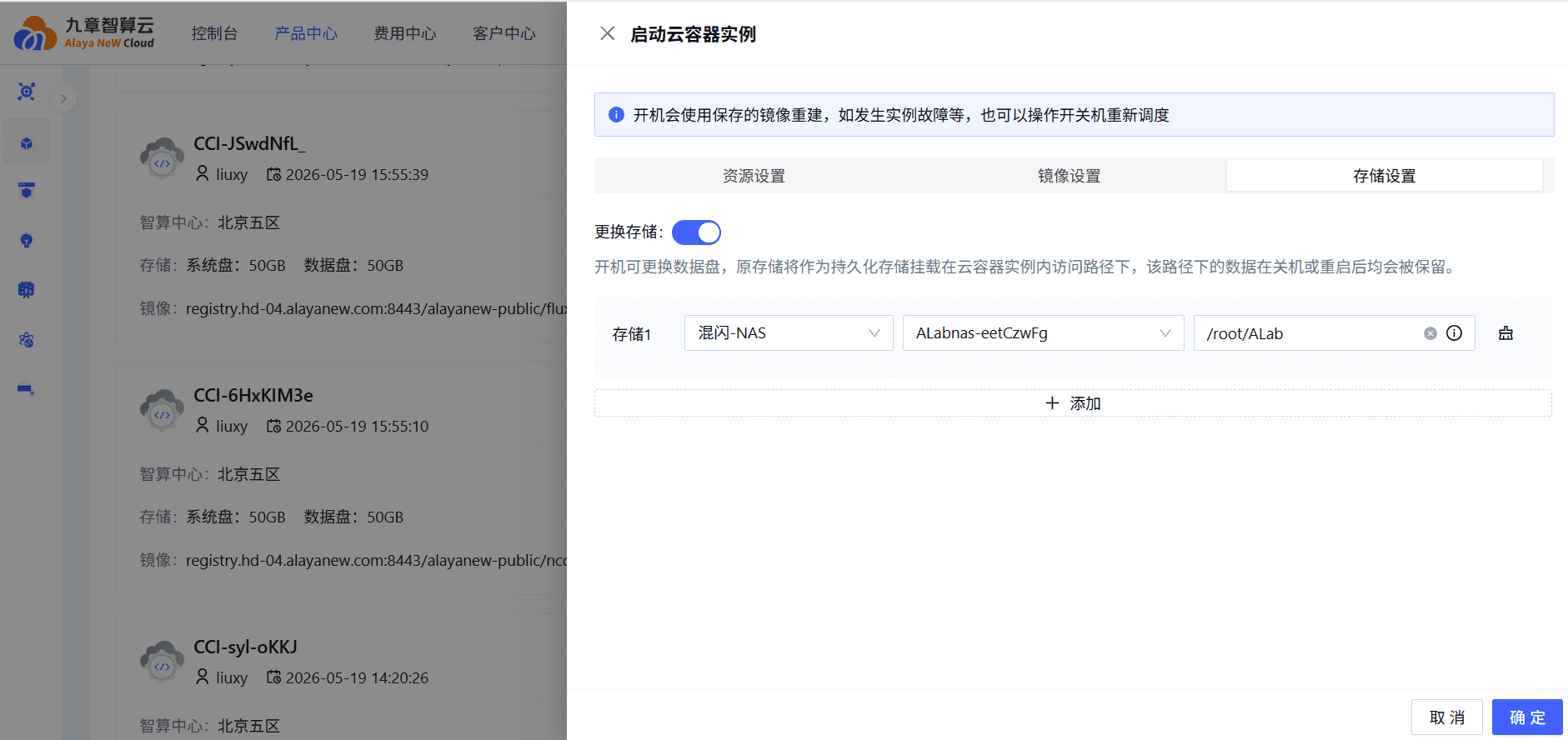Image resolution: width=1568 pixels, height=740 pixels.
Task: Click the 添加 storage button
Action: click(x=1073, y=403)
